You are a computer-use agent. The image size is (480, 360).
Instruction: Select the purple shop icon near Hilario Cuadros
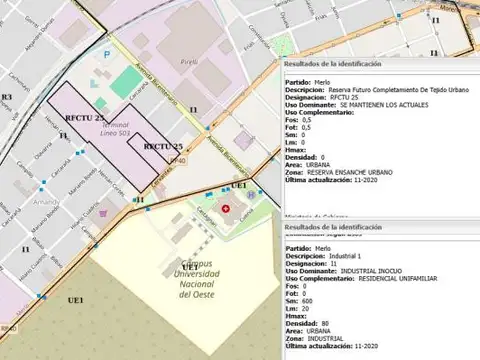coord(103,212)
